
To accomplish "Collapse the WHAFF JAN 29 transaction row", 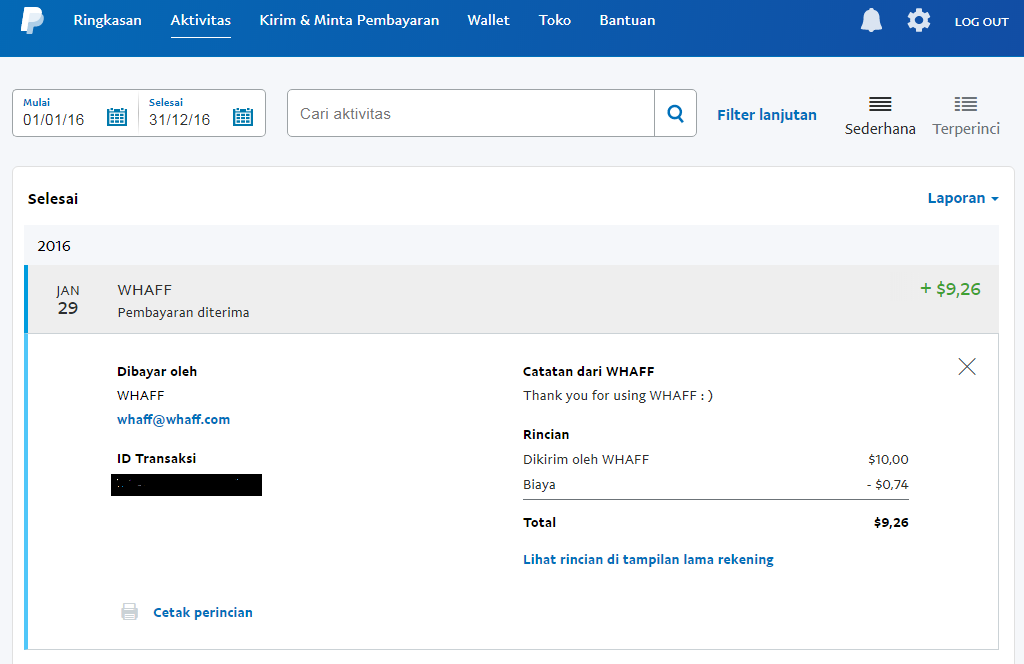I will tap(512, 300).
